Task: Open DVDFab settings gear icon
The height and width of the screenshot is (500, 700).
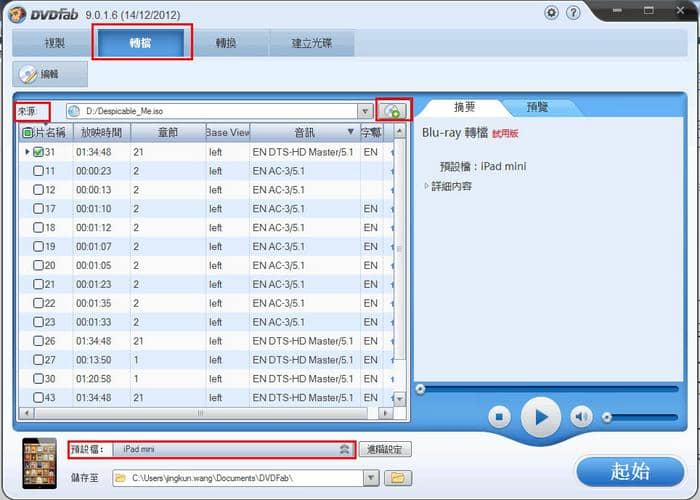Action: coord(552,12)
